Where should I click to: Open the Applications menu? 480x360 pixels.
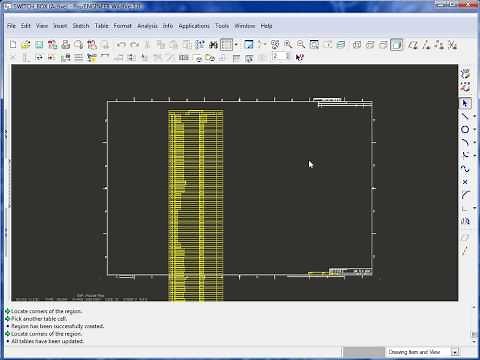194,26
